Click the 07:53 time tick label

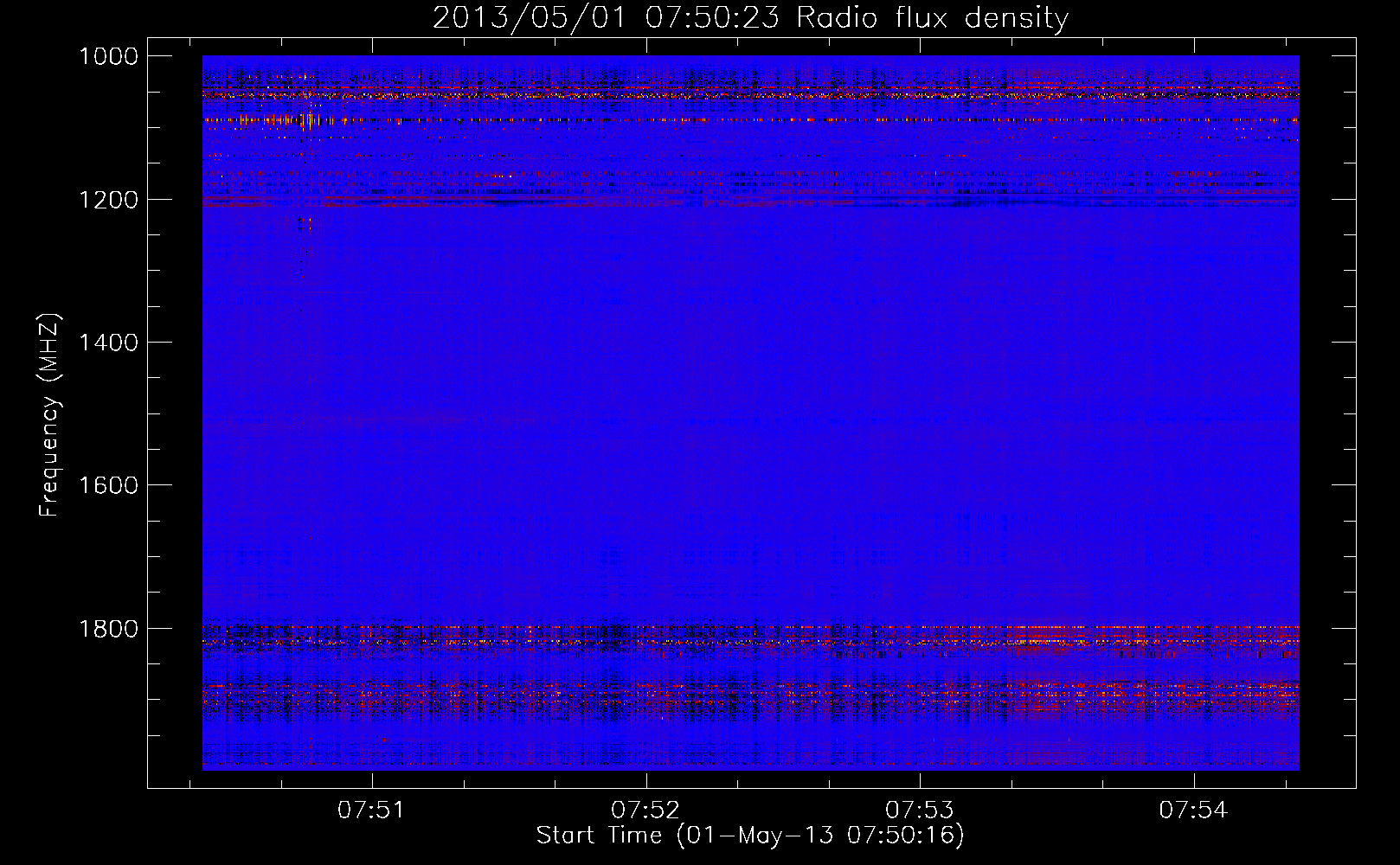click(920, 811)
